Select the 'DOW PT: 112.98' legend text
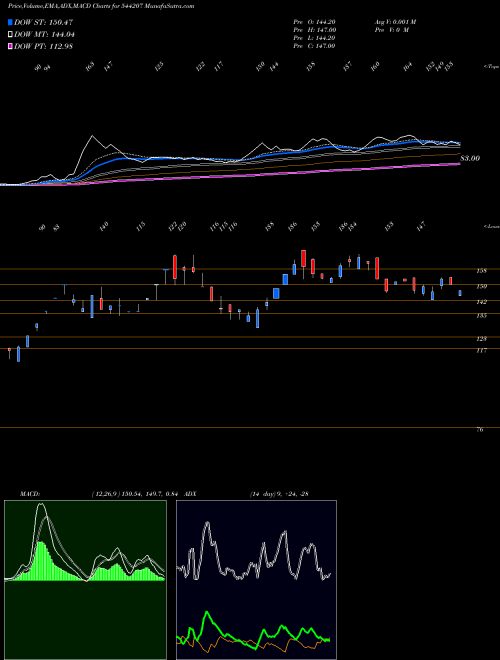Viewport: 500px width, 660px height. click(43, 46)
